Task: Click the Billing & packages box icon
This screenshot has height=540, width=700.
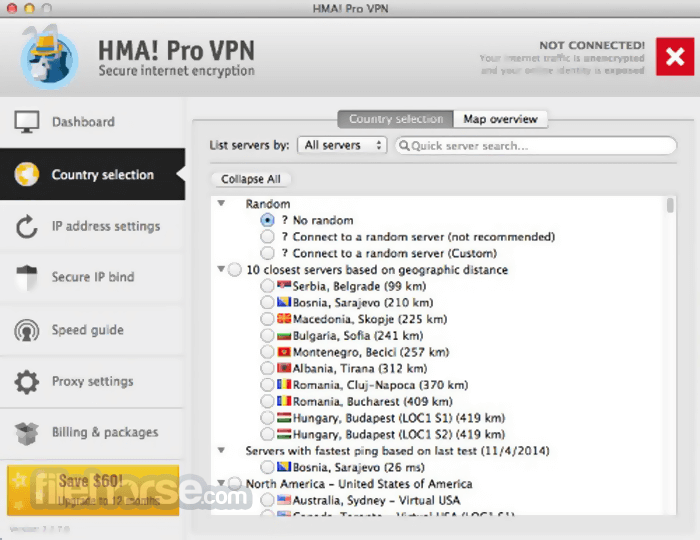Action: (27, 433)
